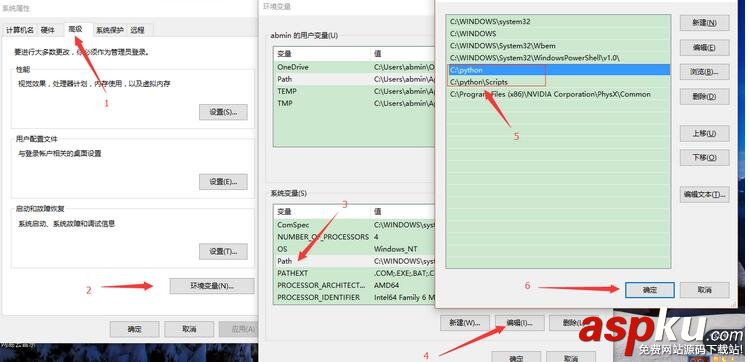Cancel the path editor dialog
This screenshot has width=749, height=362.
pyautogui.click(x=705, y=290)
